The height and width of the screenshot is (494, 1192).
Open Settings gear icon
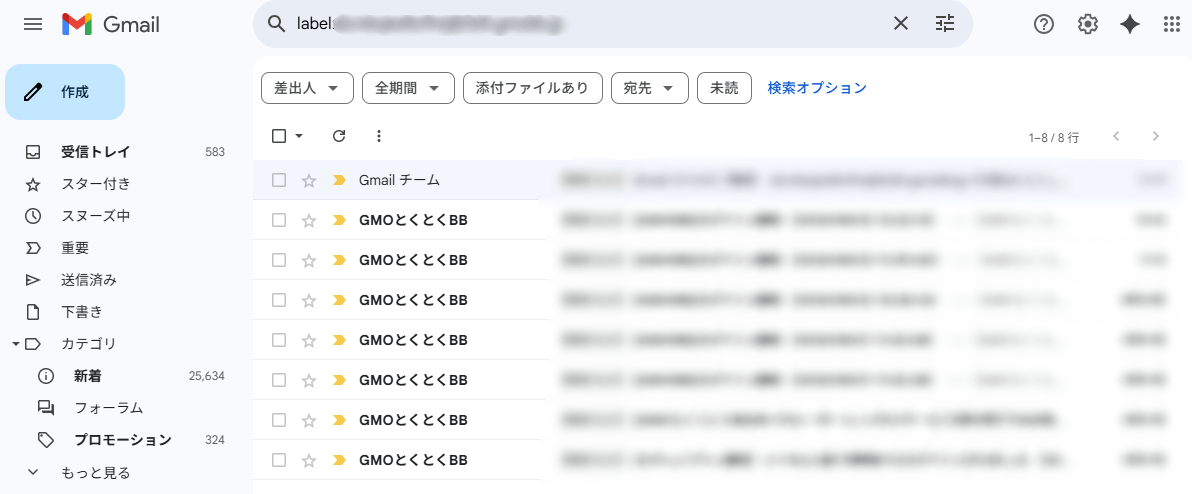click(1088, 25)
